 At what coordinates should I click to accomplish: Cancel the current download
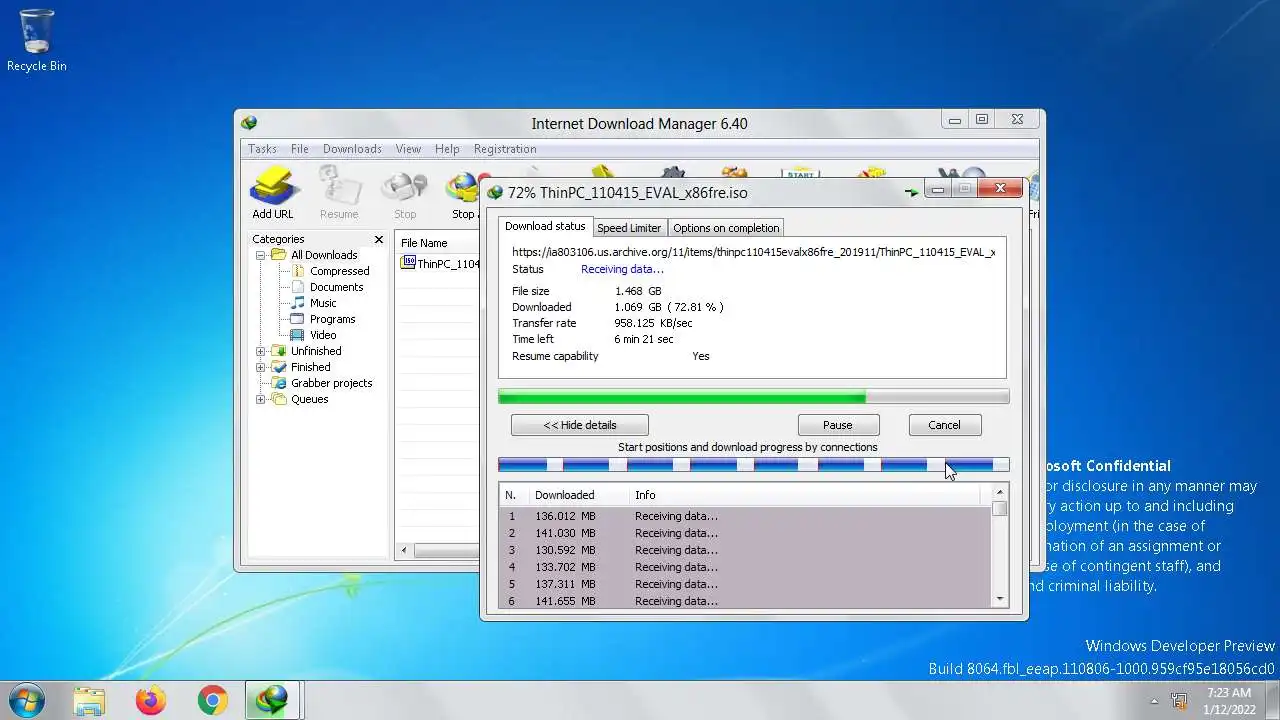(944, 425)
